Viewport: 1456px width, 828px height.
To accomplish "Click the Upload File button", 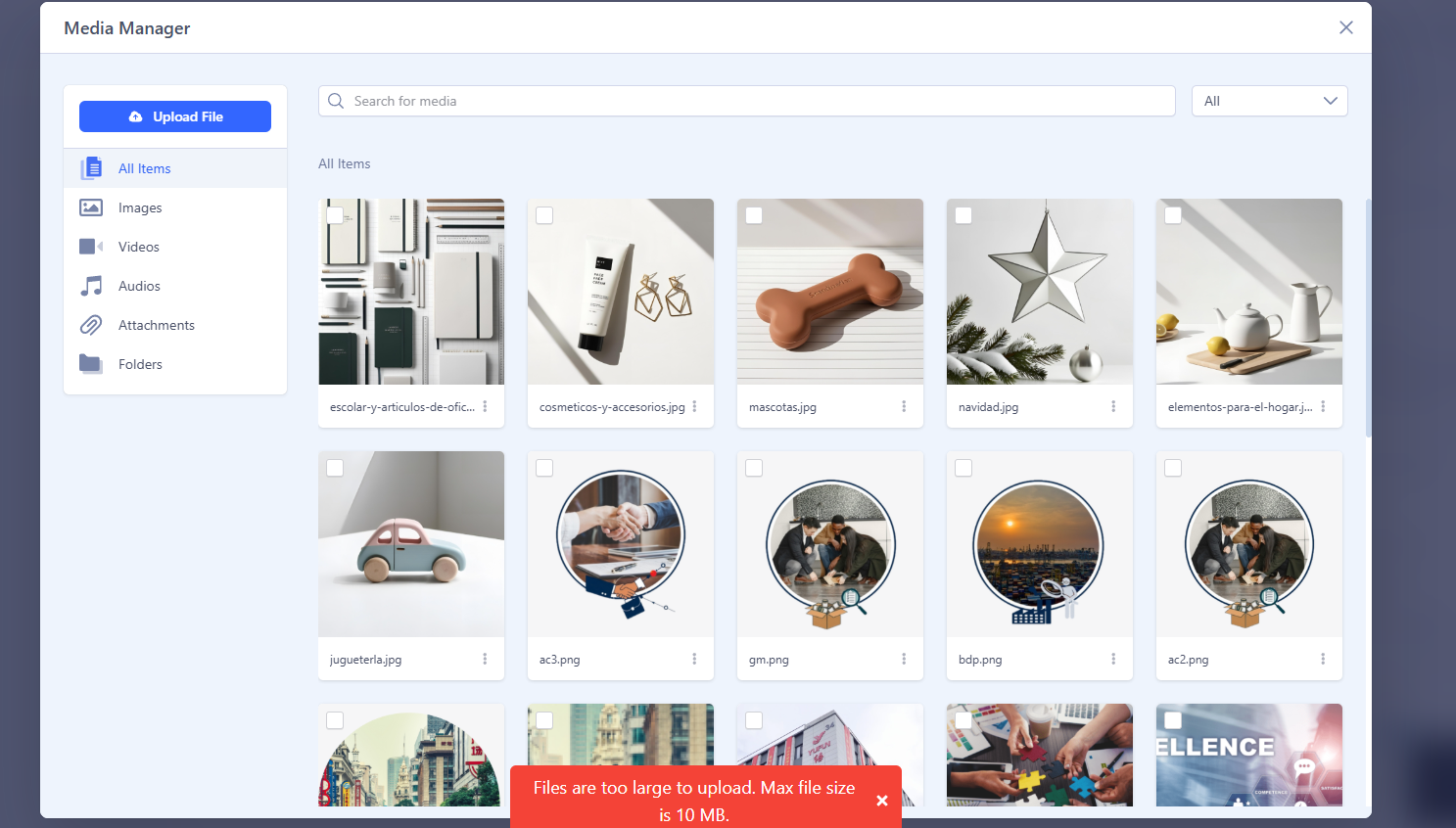I will point(175,116).
